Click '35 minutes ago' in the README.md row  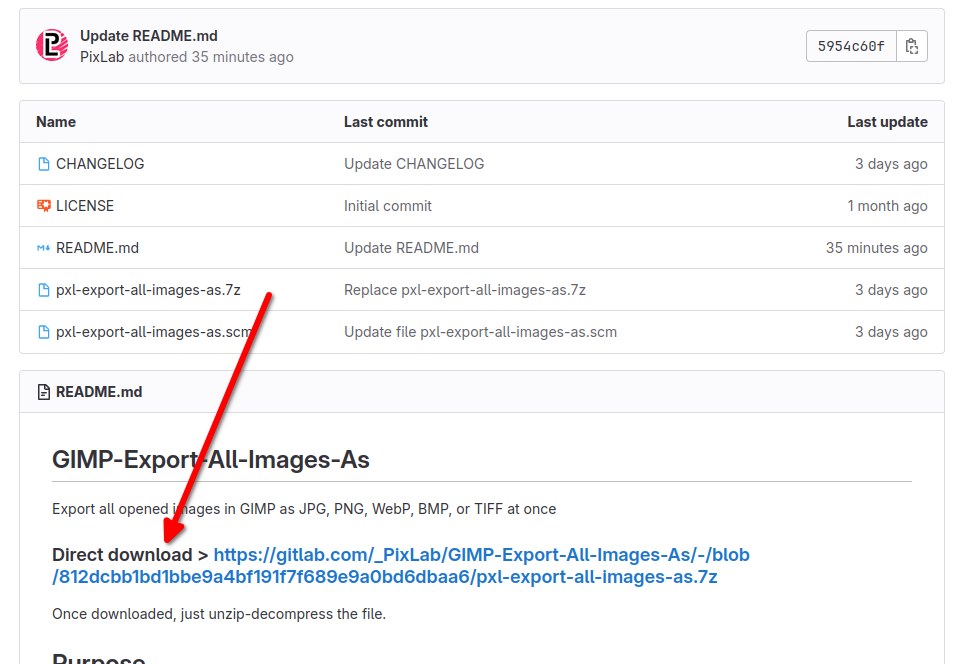point(876,248)
